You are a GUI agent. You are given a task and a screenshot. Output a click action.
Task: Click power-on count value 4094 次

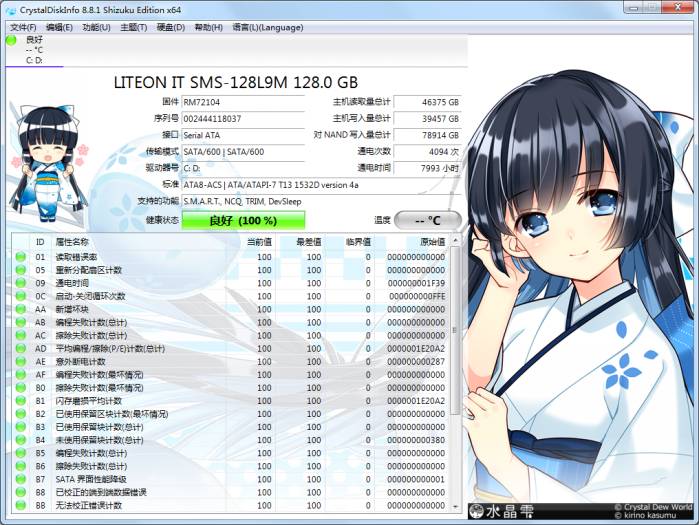[x=427, y=152]
